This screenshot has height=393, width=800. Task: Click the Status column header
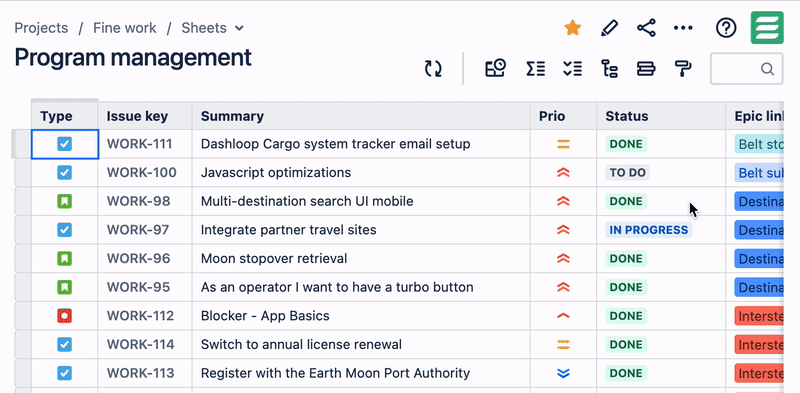click(627, 116)
